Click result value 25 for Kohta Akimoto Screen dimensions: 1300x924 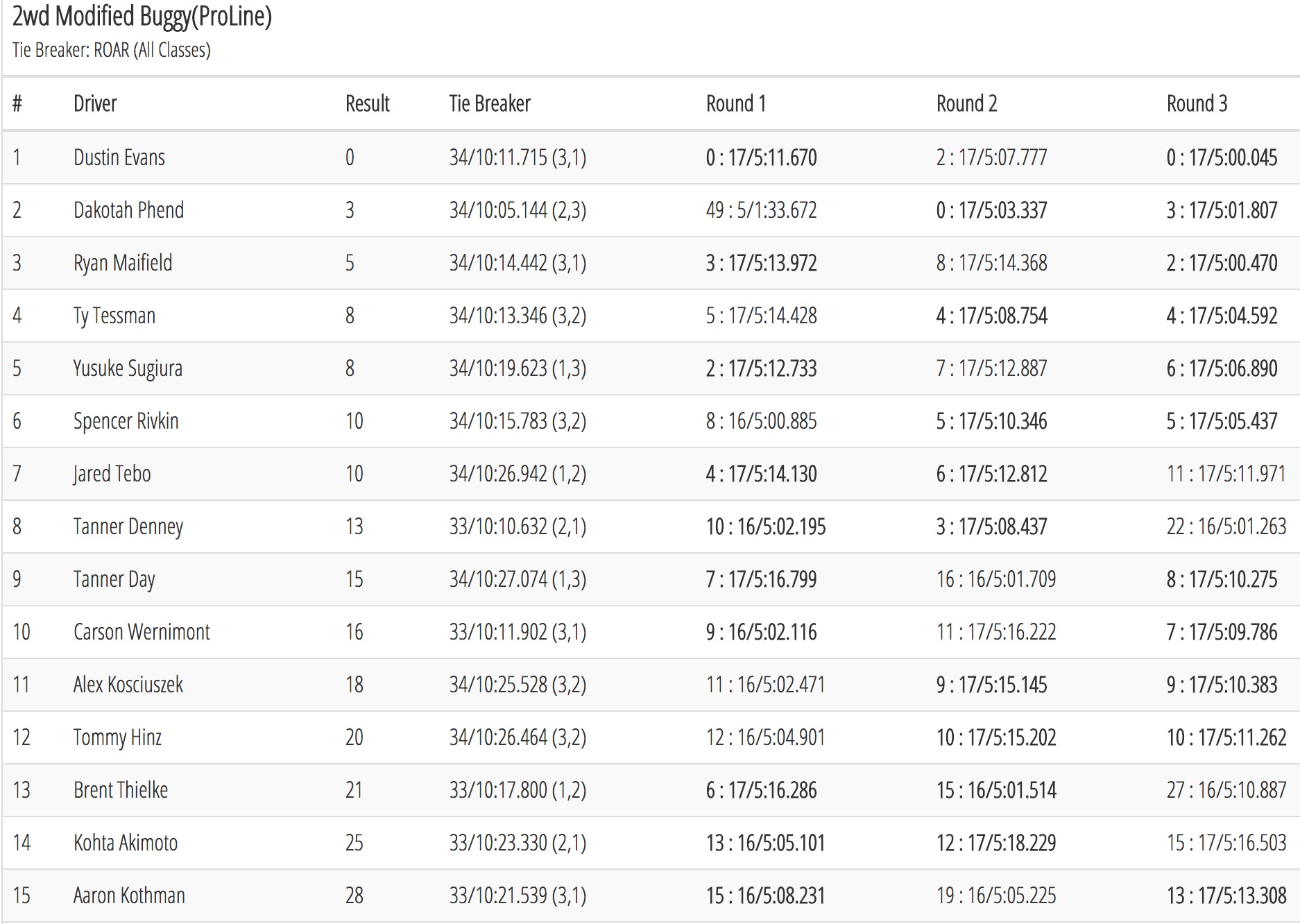(x=354, y=843)
